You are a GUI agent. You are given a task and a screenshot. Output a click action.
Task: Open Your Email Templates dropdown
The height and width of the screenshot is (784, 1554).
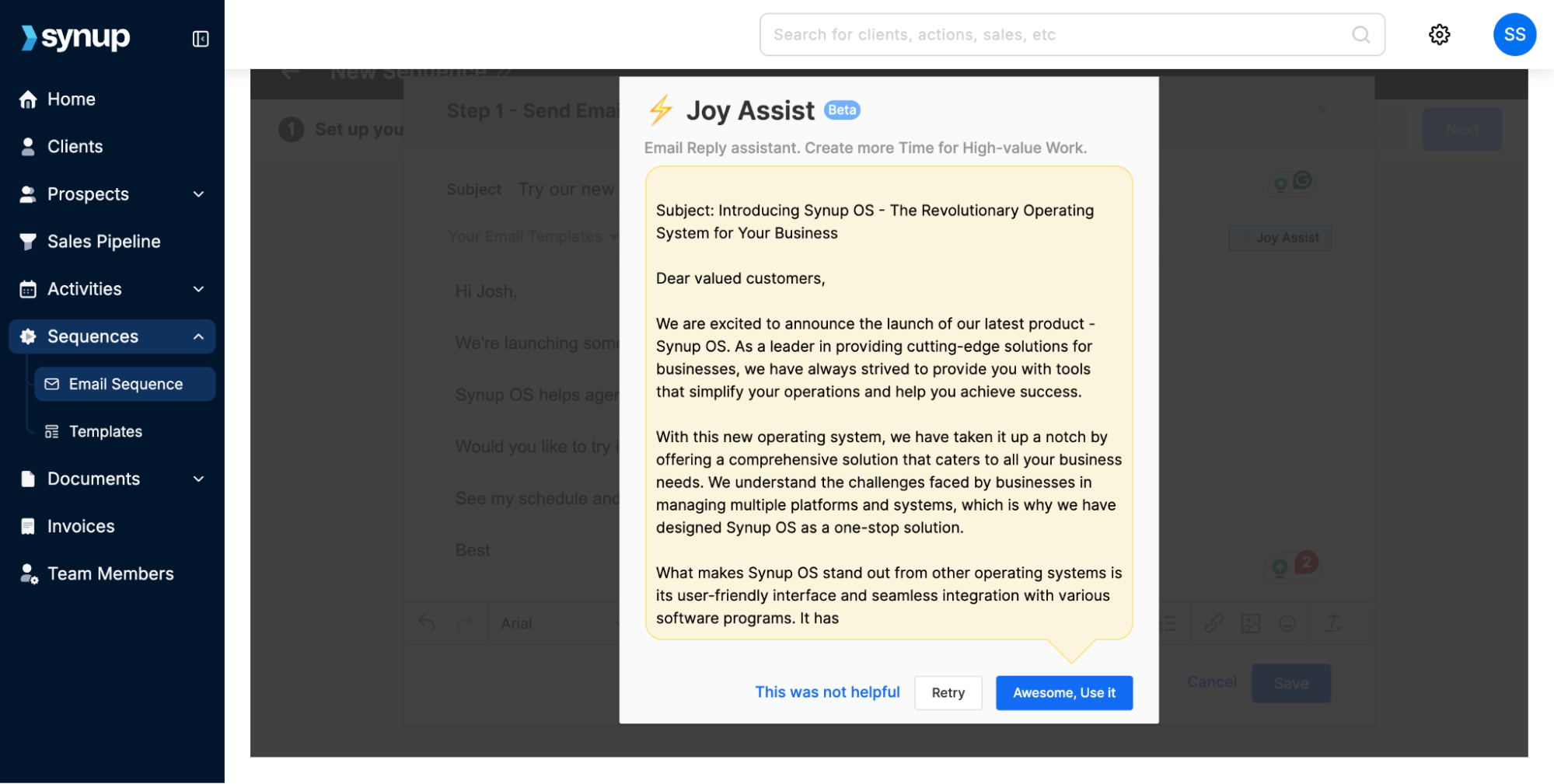point(533,236)
